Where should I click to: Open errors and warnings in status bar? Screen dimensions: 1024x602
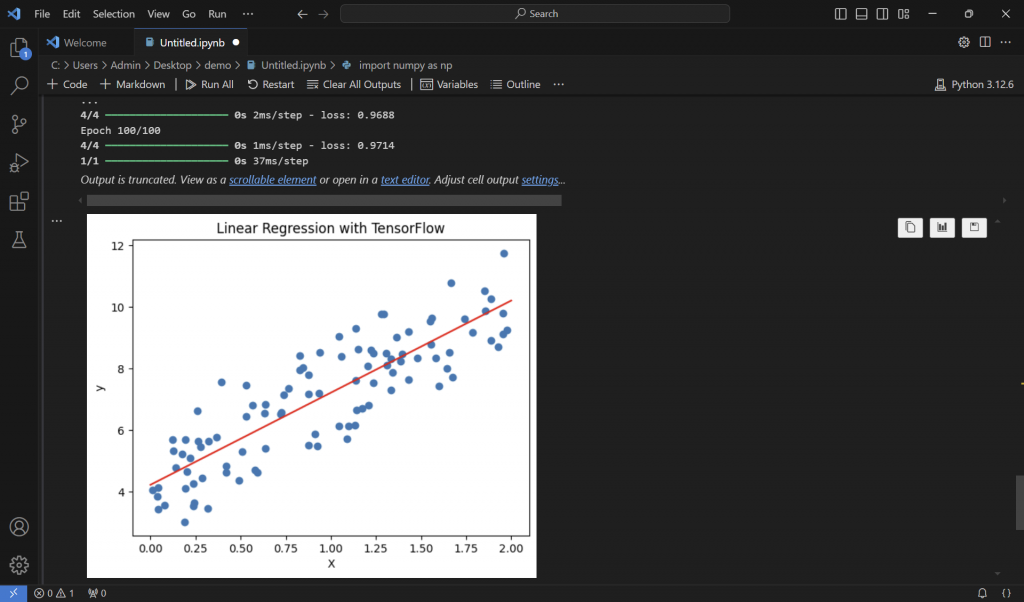coord(54,593)
